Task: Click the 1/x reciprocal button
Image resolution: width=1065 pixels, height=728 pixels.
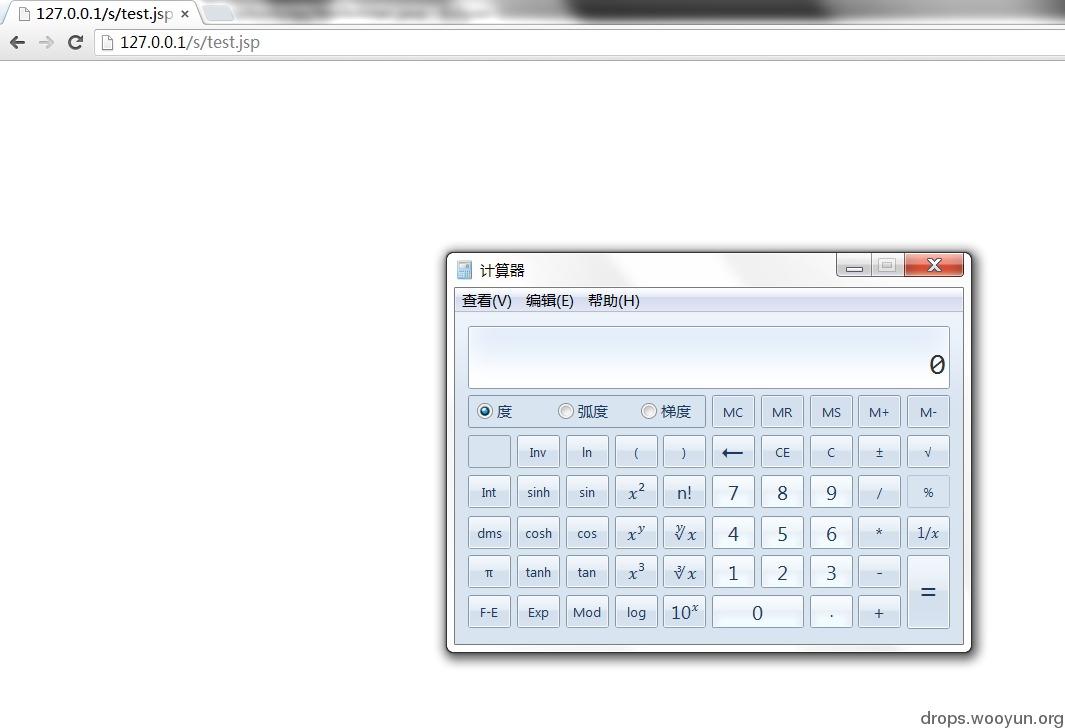Action: click(928, 533)
